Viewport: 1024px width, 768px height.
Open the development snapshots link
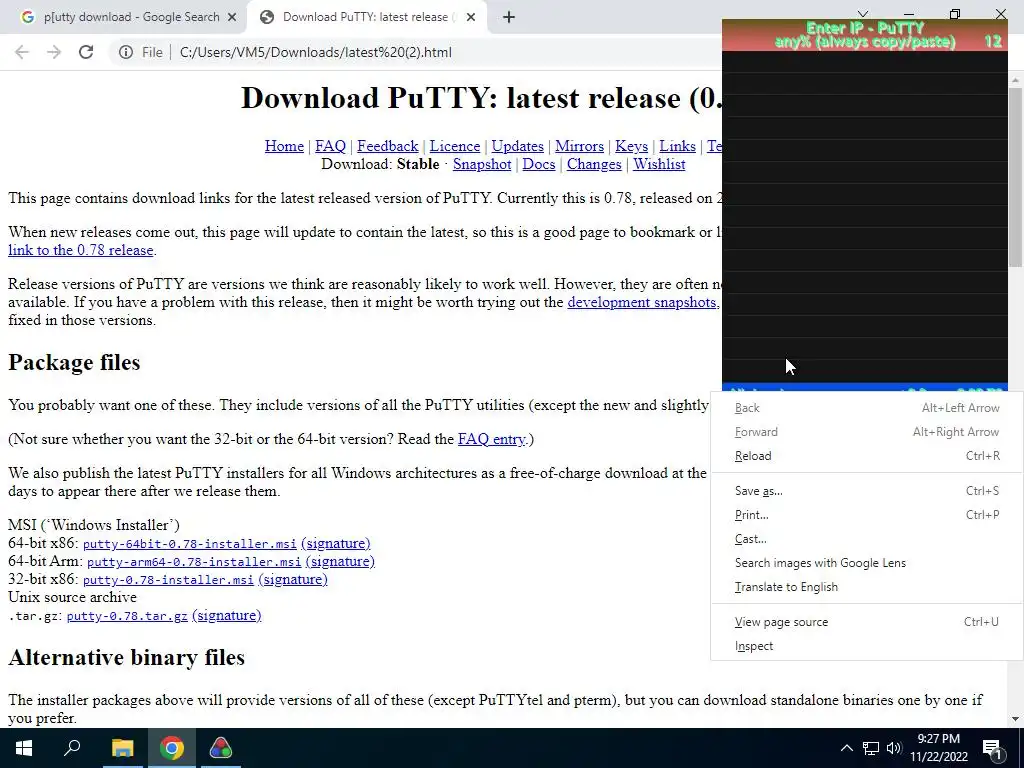[x=642, y=302]
